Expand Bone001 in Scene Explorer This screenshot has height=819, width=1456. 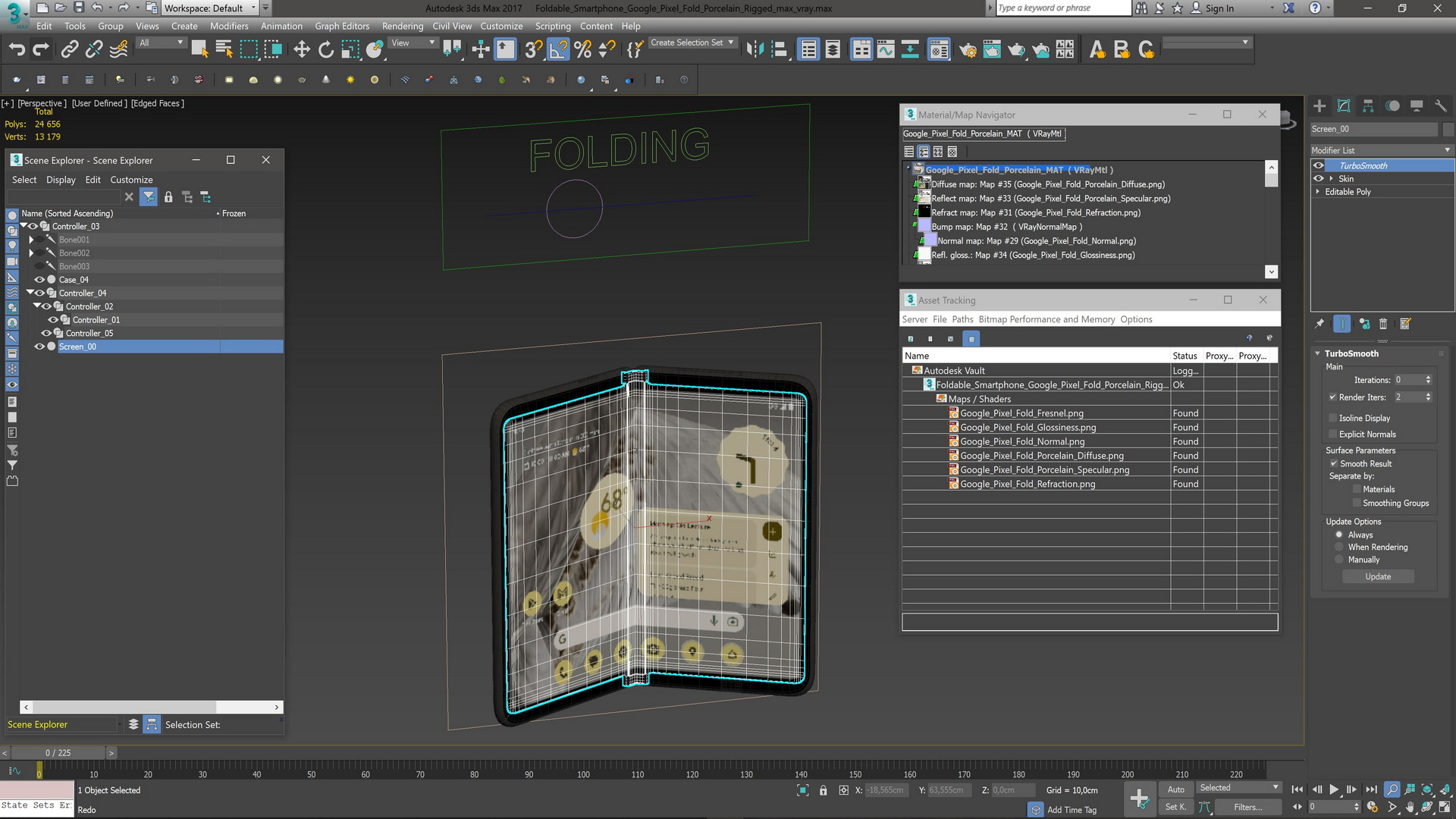[32, 240]
